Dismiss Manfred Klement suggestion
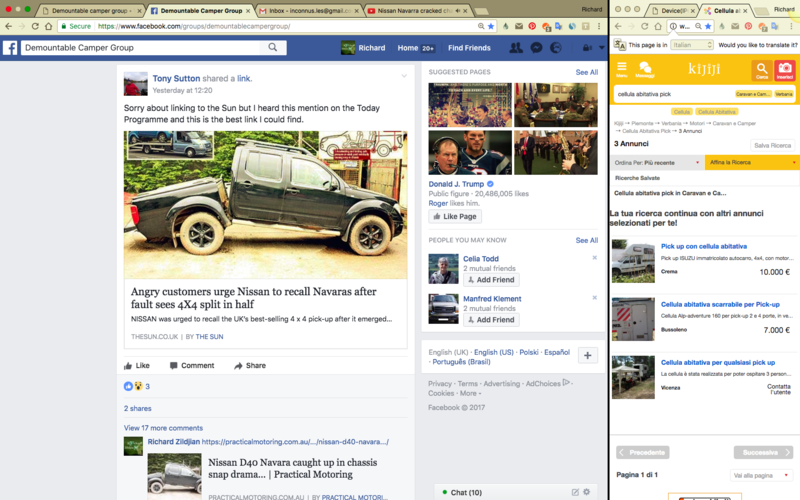This screenshot has height=500, width=800. pos(594,297)
